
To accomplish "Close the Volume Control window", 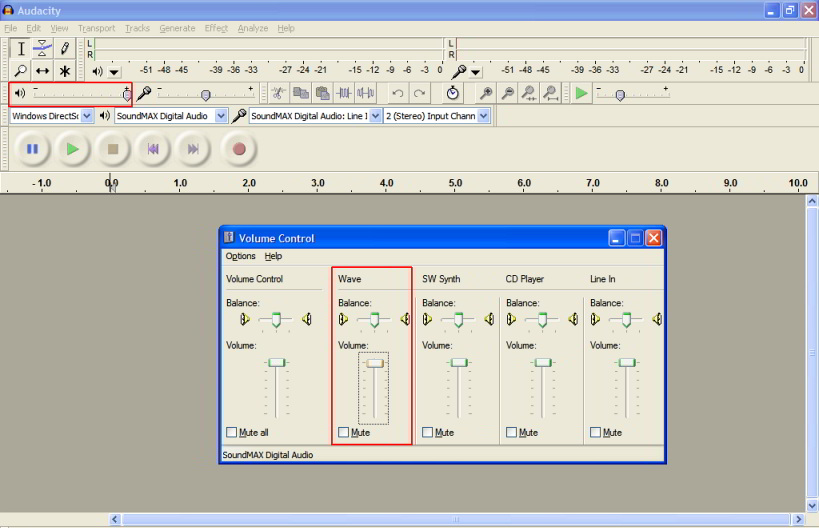I will tap(653, 239).
